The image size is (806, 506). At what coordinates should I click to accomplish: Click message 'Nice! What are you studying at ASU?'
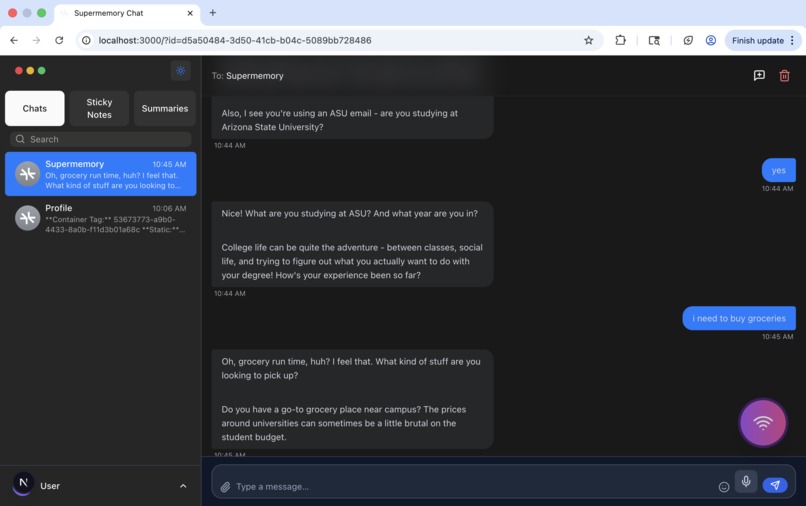point(353,244)
